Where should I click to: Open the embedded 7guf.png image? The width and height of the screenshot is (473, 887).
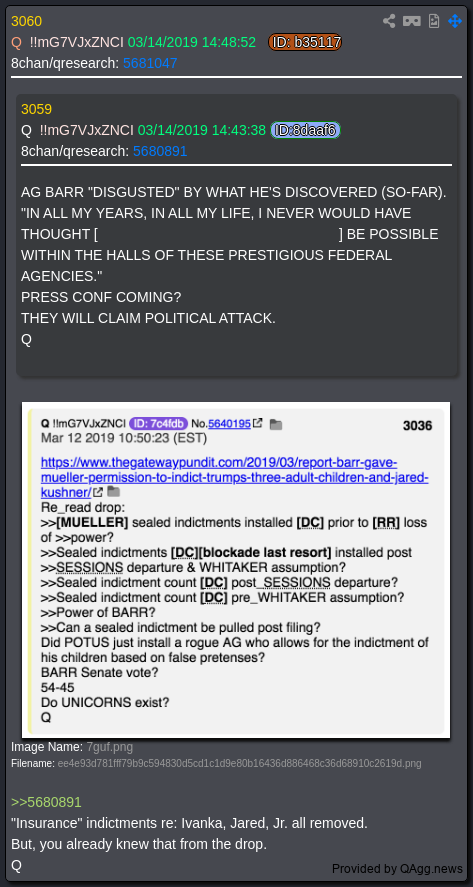(236, 570)
